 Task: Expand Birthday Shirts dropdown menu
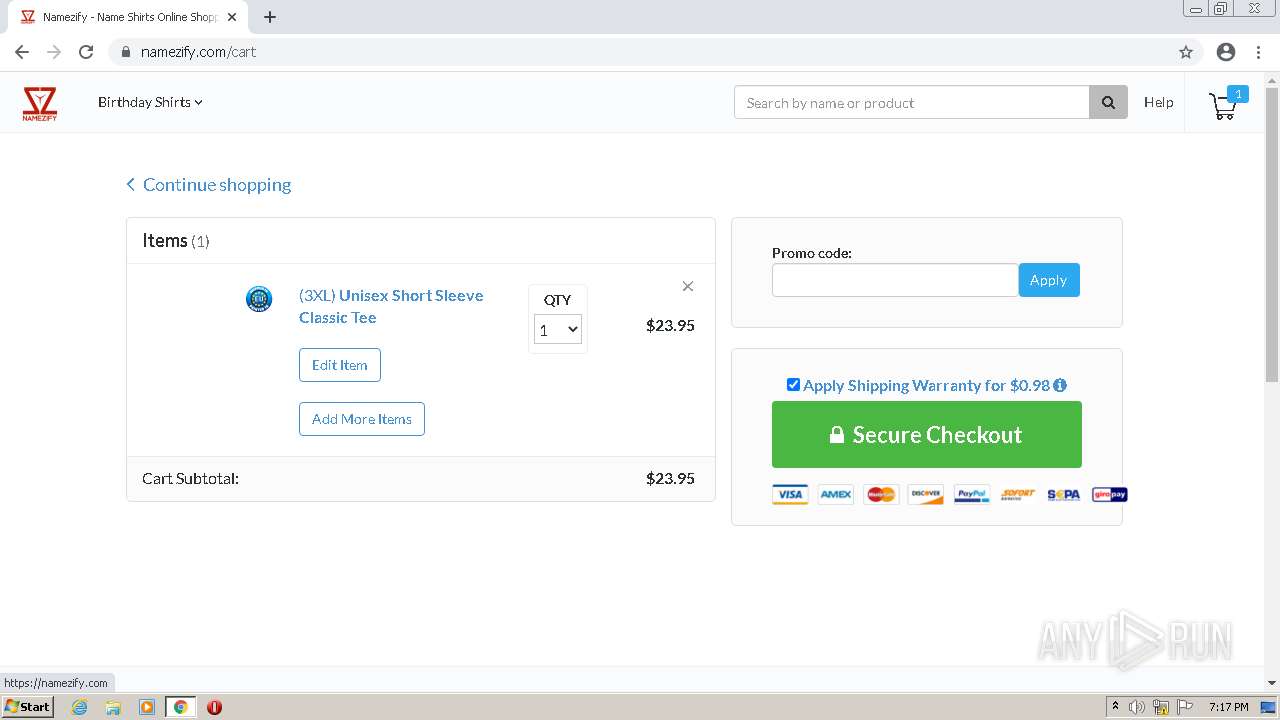point(150,102)
